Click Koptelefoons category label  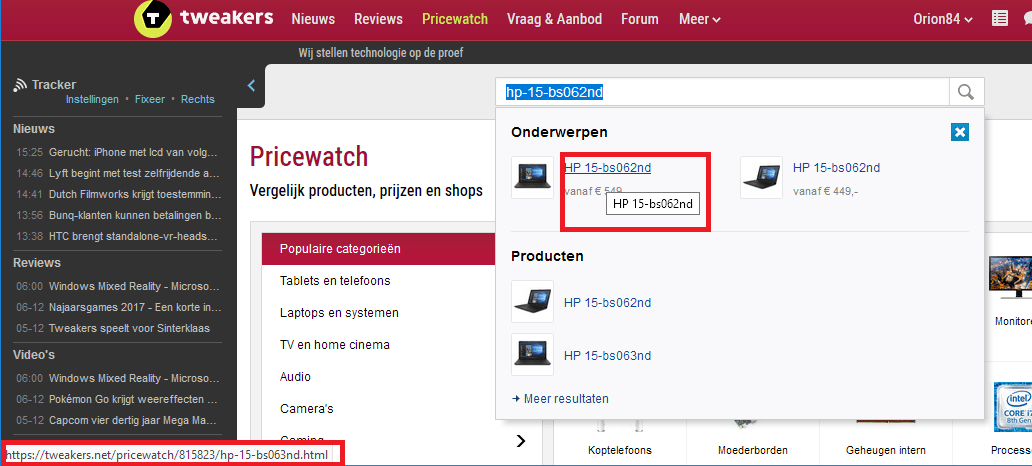[619, 450]
